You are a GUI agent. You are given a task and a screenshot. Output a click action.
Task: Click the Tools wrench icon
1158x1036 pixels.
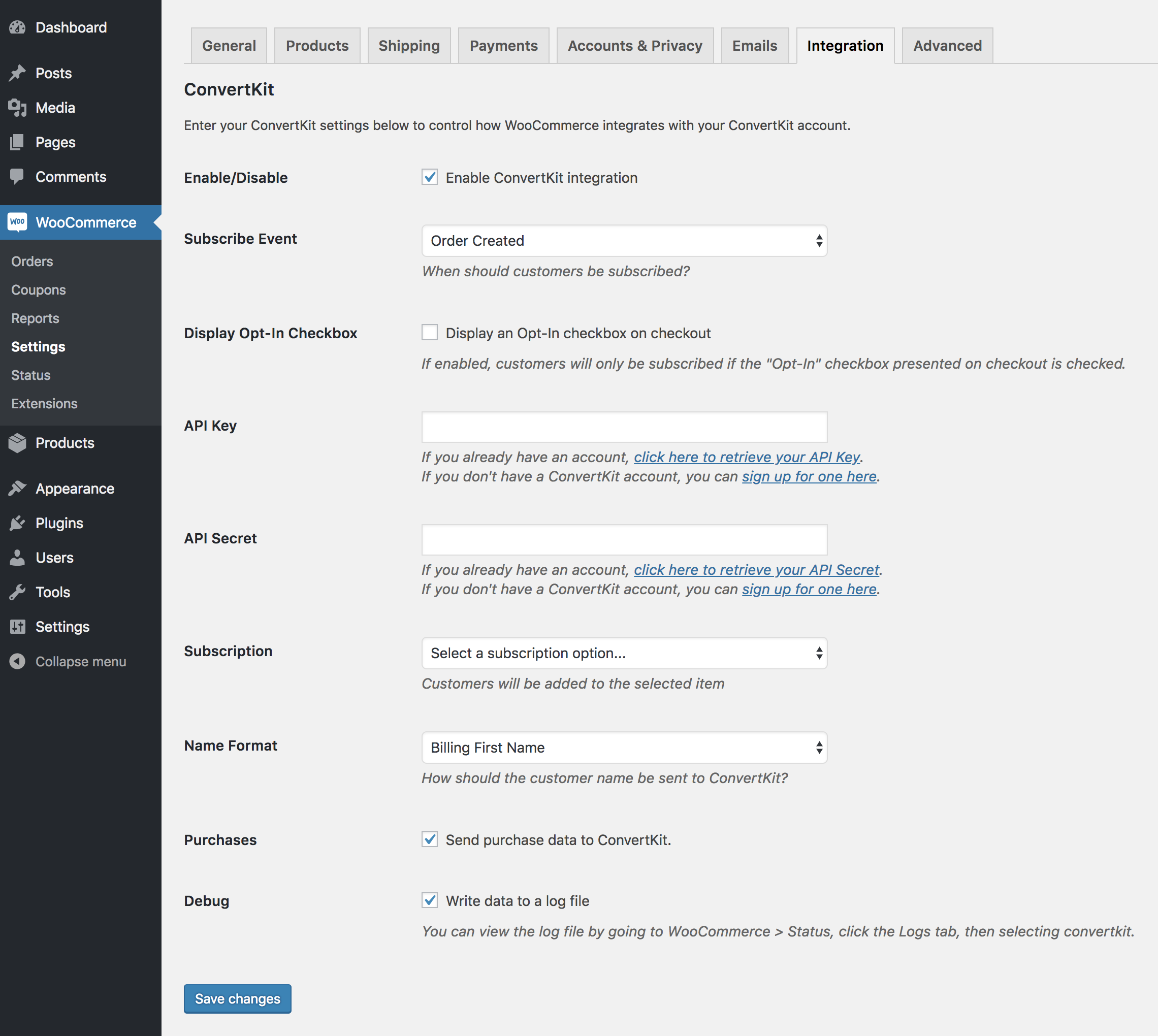(x=18, y=592)
